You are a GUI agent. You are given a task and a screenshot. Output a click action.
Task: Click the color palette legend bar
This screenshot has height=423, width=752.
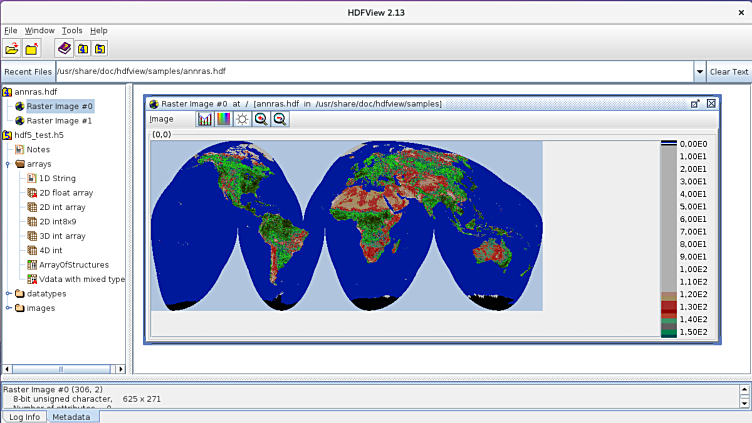coord(668,240)
